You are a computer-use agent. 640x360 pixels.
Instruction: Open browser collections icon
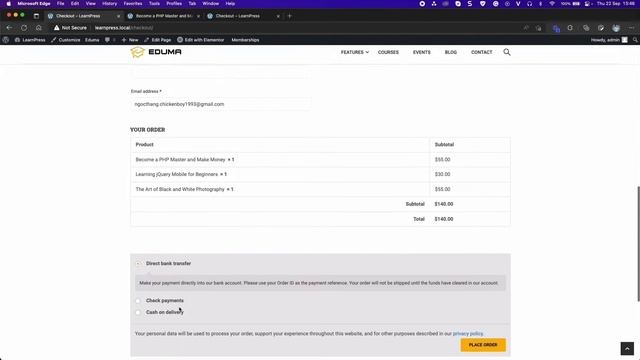tap(586, 28)
